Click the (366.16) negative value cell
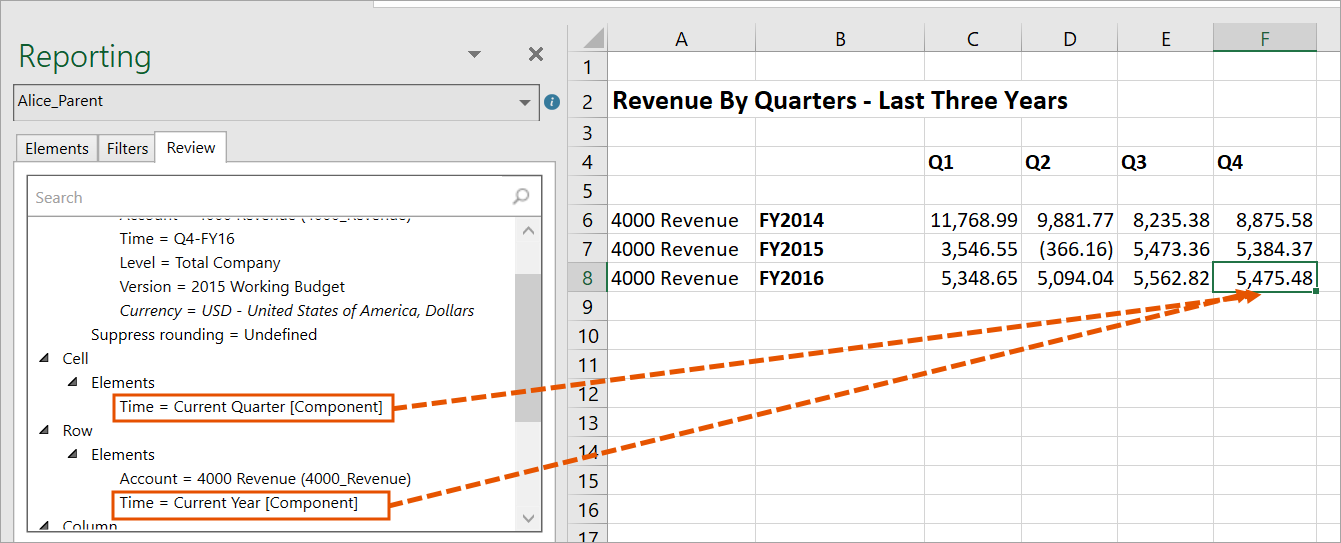The image size is (1341, 543). coord(1069,249)
